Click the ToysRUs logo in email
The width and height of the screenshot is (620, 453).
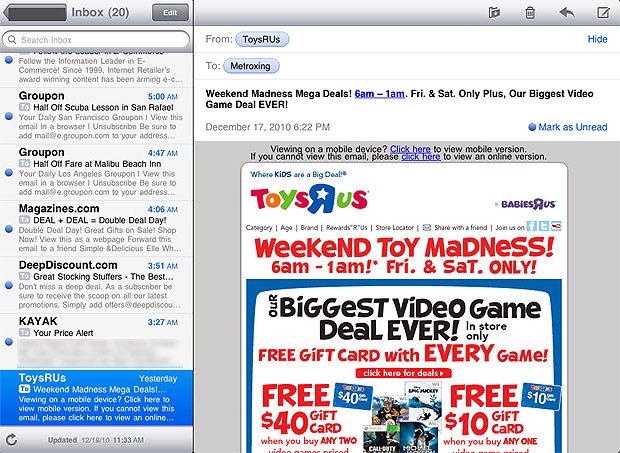(x=309, y=198)
